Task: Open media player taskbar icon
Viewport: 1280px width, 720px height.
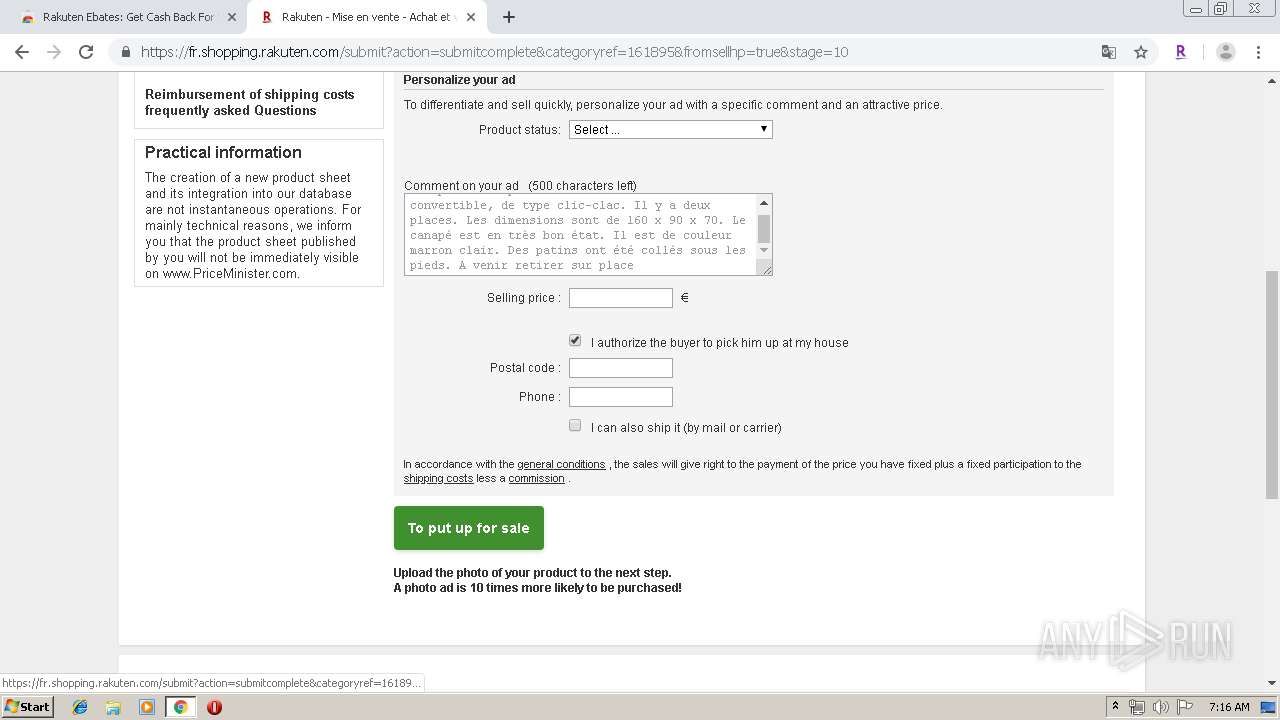Action: [x=147, y=707]
